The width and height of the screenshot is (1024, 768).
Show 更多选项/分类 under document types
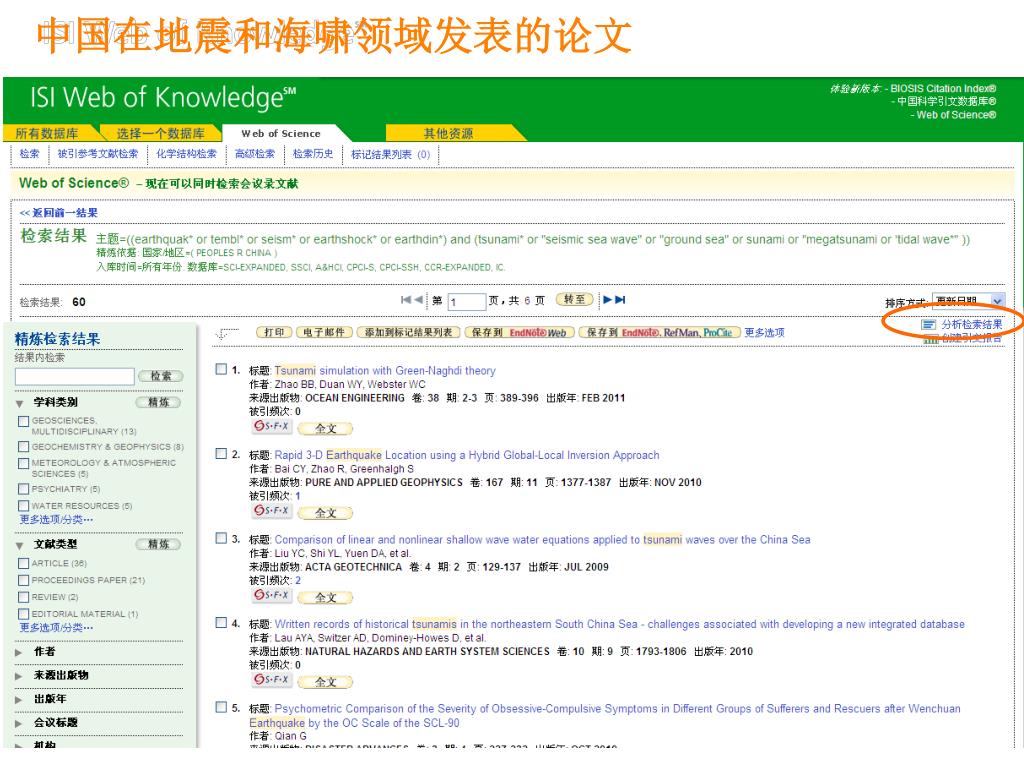(56, 628)
